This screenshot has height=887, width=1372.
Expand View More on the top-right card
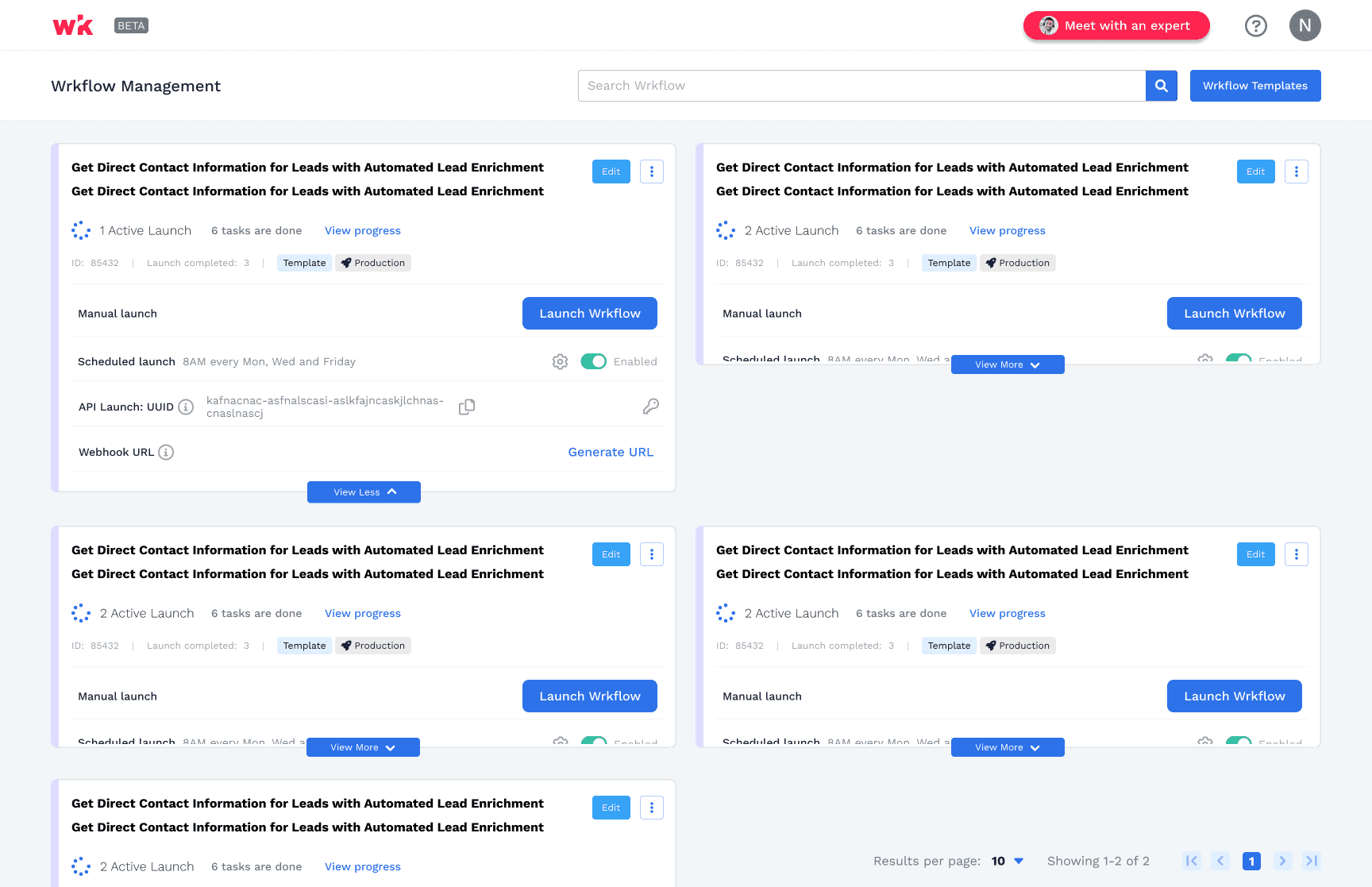[1007, 364]
